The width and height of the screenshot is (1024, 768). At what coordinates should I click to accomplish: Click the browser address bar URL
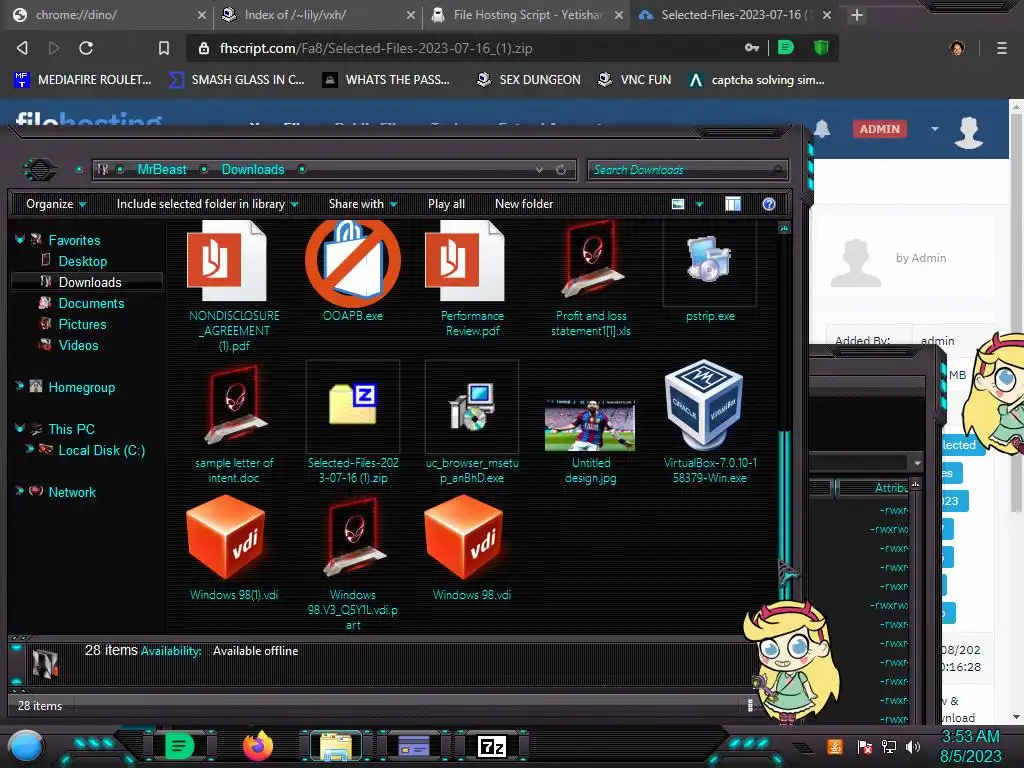coord(376,48)
